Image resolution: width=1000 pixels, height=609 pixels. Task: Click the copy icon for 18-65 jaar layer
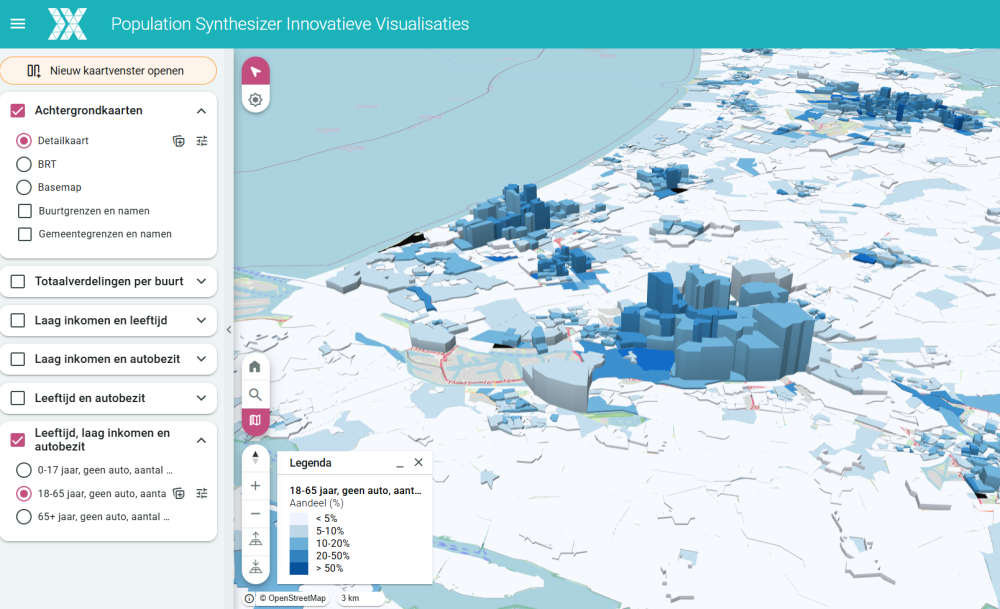[x=179, y=494]
